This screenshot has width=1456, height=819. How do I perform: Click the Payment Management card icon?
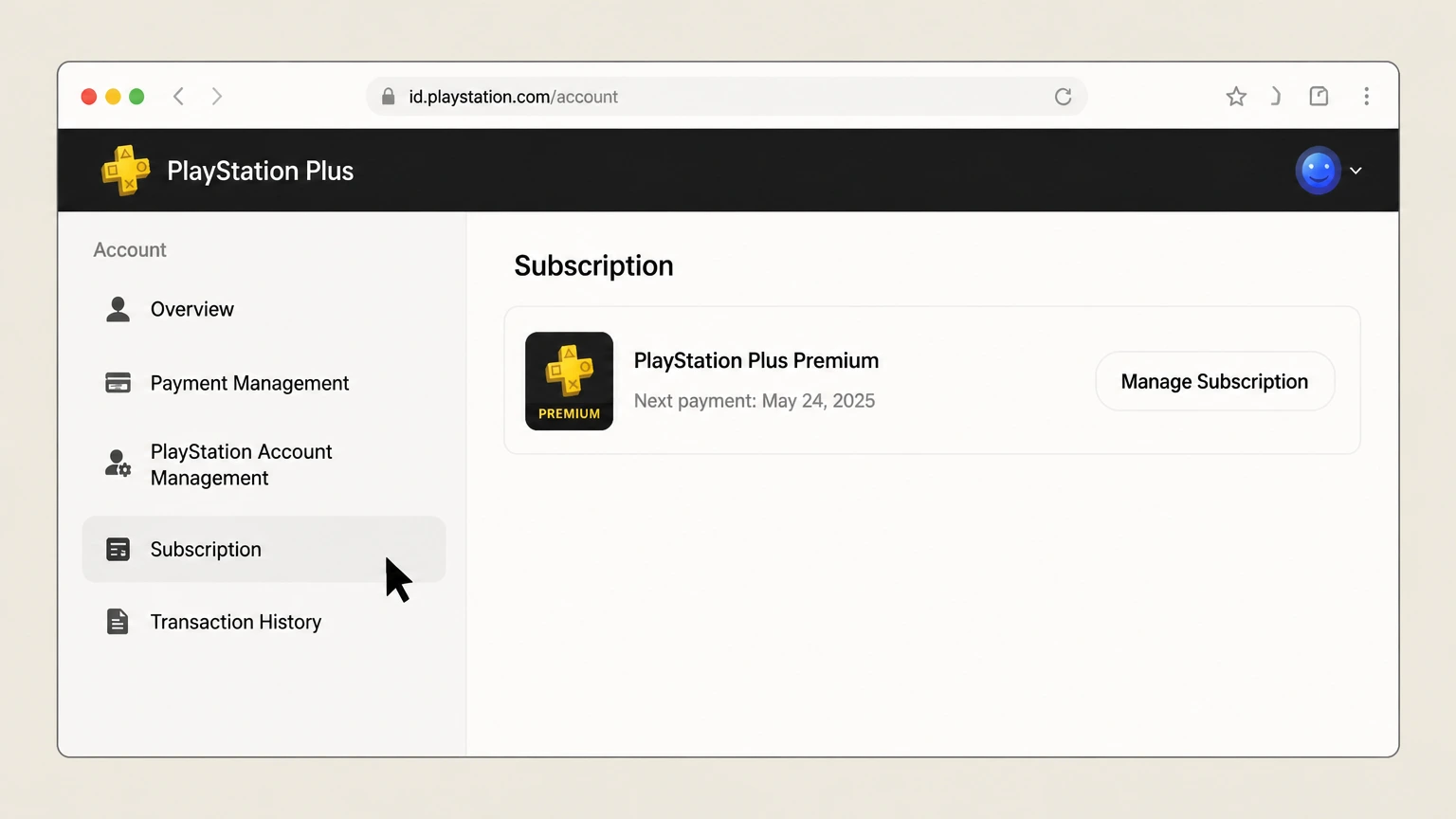pyautogui.click(x=118, y=383)
